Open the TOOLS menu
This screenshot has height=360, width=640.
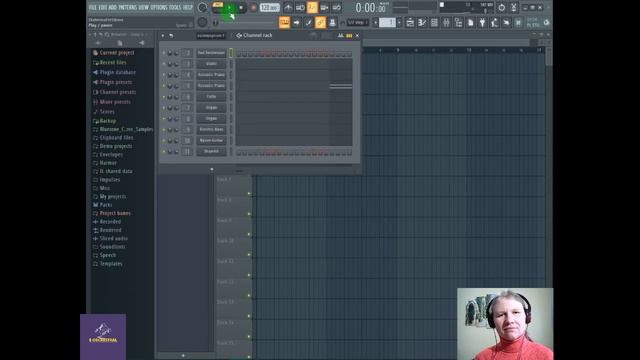(175, 7)
